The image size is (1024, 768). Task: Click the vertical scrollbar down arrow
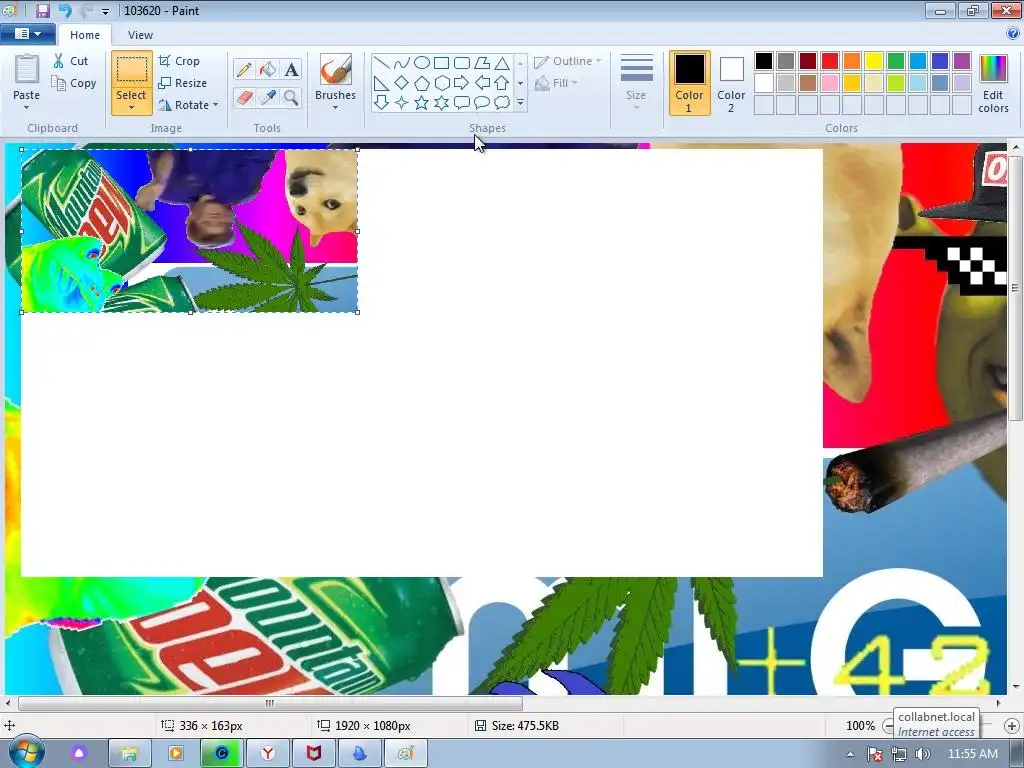click(1016, 687)
